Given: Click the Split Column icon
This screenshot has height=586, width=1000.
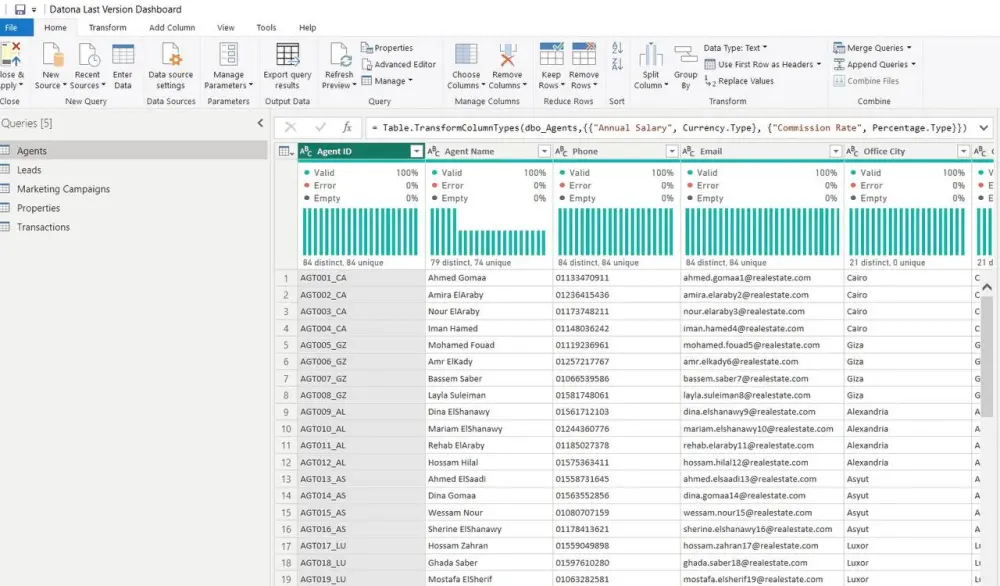Looking at the screenshot, I should point(651,56).
